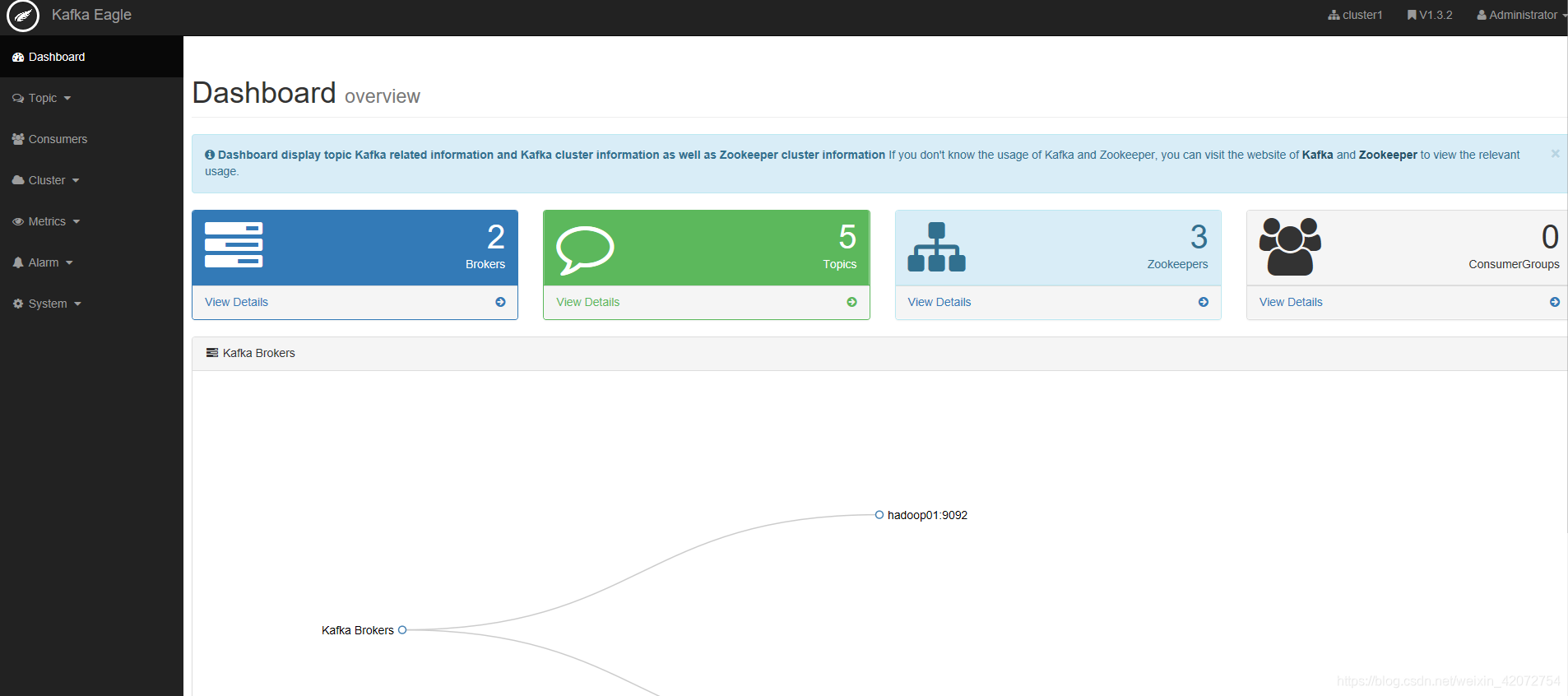Click the System gear icon
This screenshot has height=696, width=1568.
tap(18, 304)
